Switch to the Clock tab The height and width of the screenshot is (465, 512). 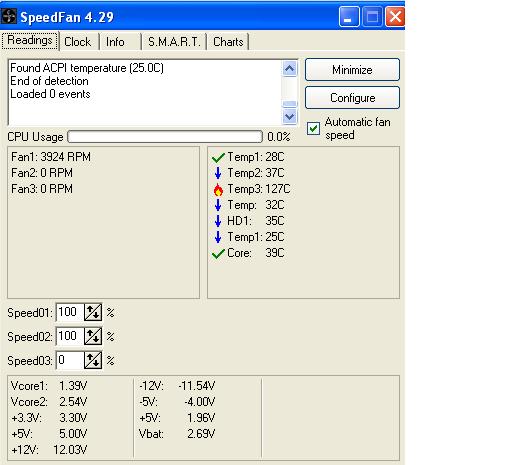78,42
